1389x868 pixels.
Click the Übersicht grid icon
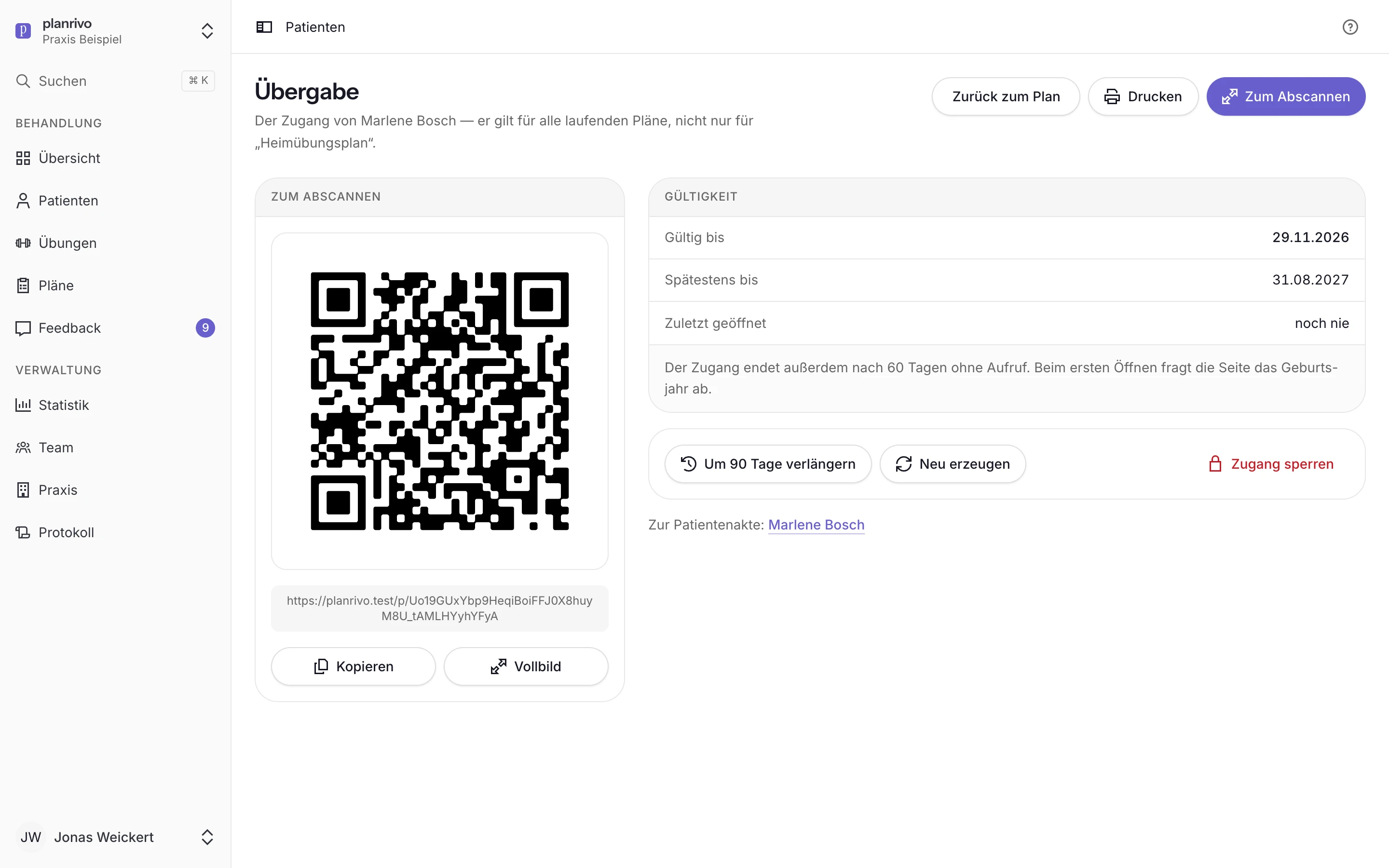(x=23, y=158)
